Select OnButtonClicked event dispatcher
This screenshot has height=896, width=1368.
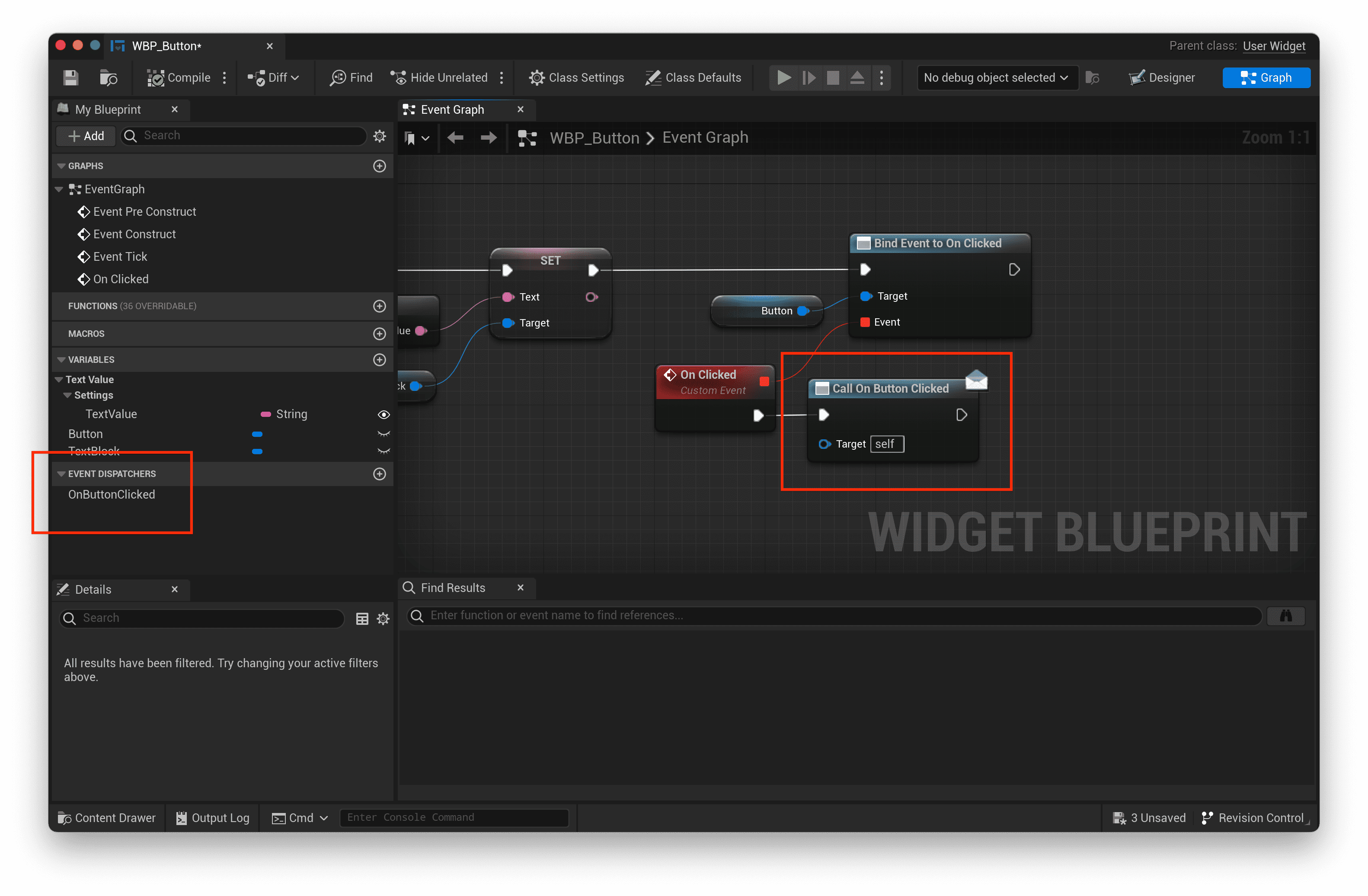[x=112, y=494]
